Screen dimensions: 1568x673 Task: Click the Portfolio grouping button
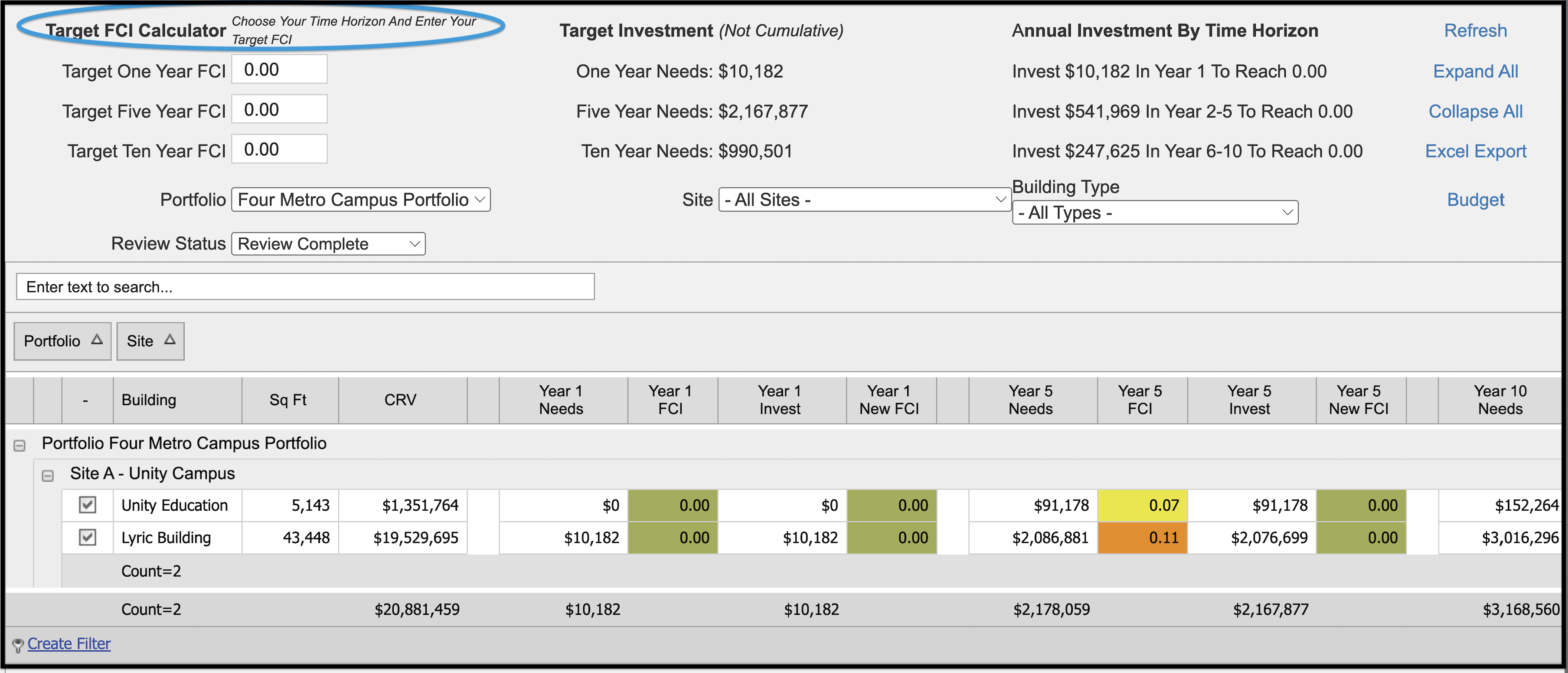click(63, 341)
